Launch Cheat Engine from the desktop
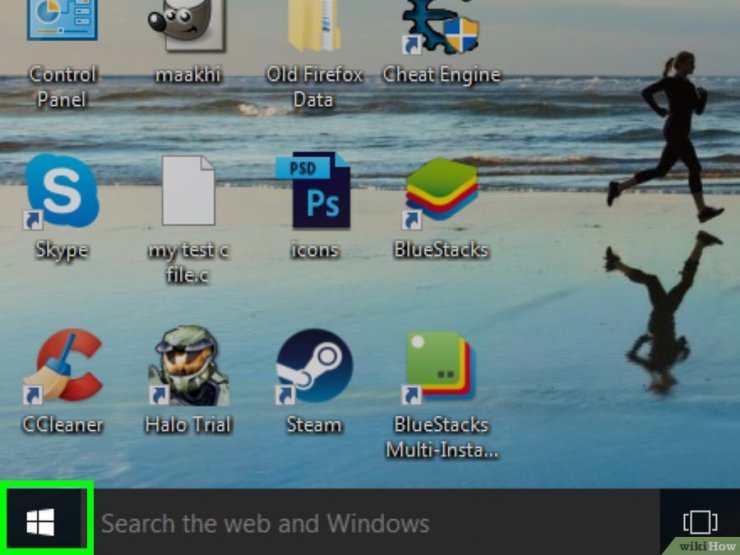Image resolution: width=740 pixels, height=555 pixels. [x=440, y=26]
